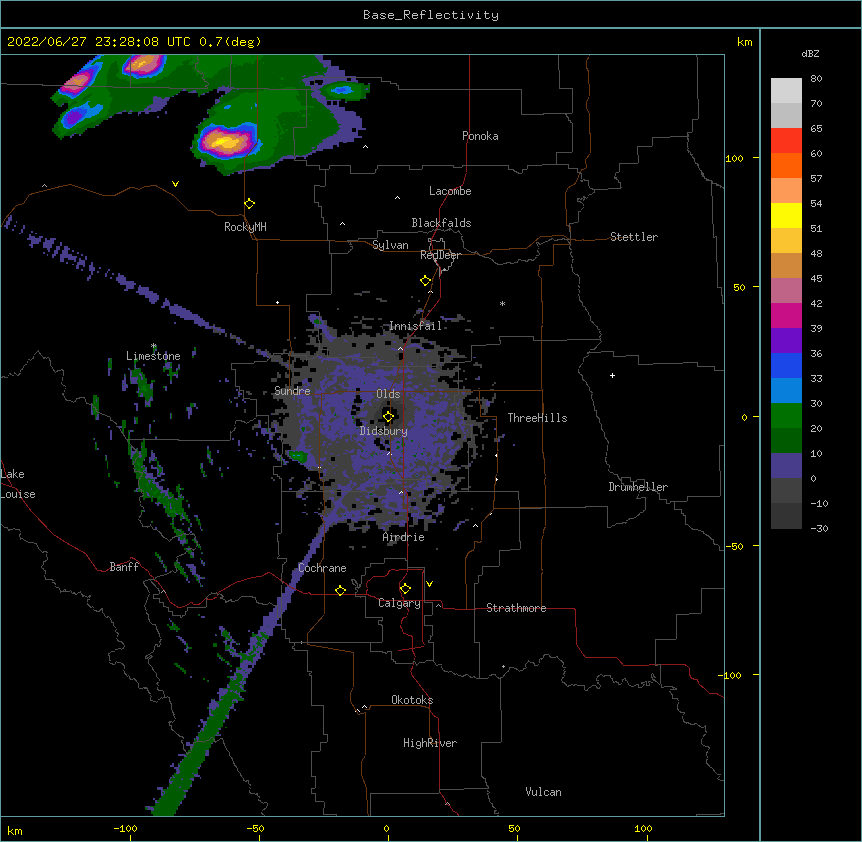Click the Drumheller city label

(638, 487)
